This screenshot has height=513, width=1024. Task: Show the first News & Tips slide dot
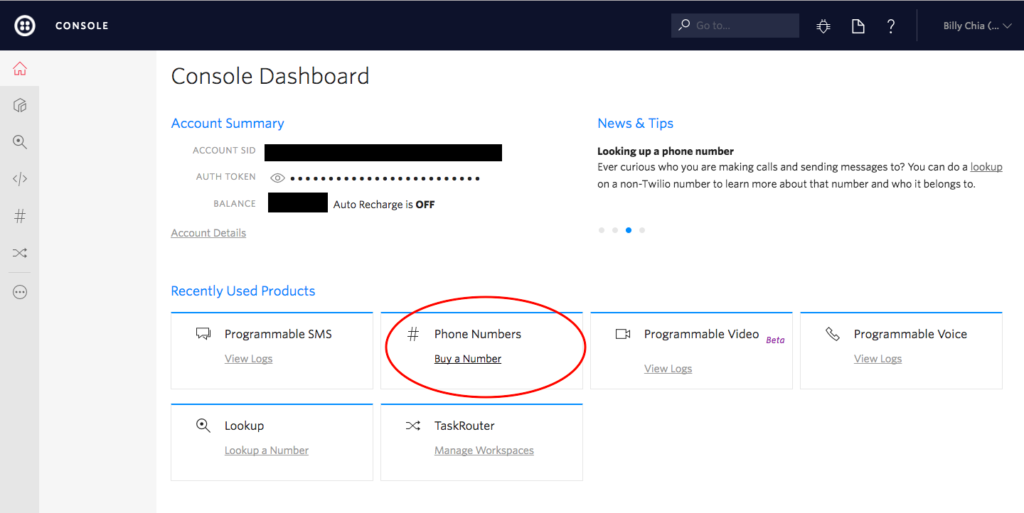601,230
